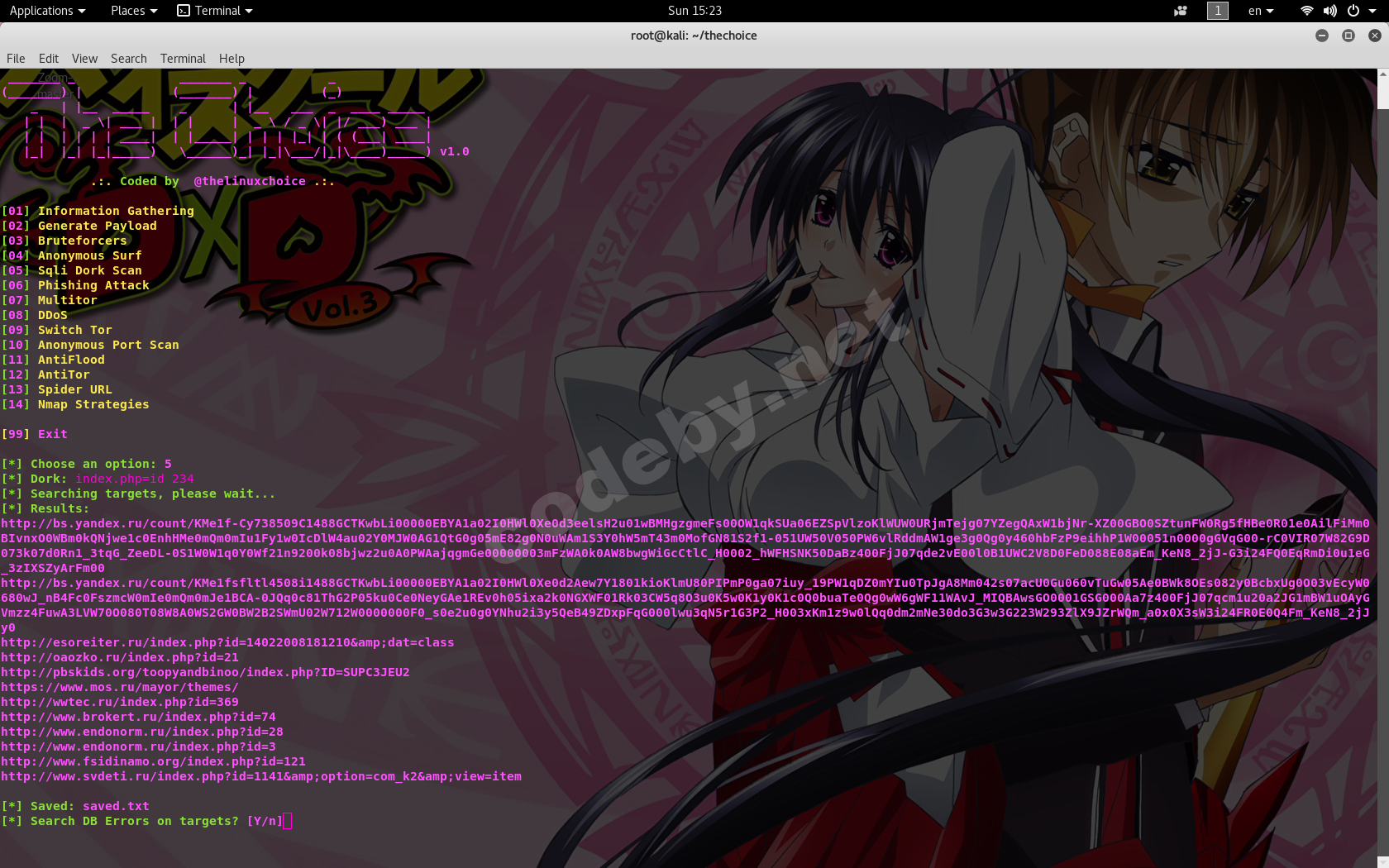Click the Sqli Dork Scan option text
Screen dimensions: 1389x868
90,270
